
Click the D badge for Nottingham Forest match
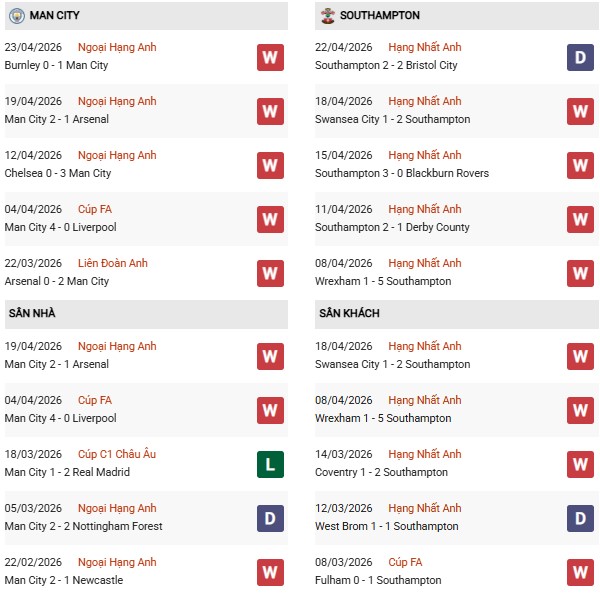[x=270, y=518]
